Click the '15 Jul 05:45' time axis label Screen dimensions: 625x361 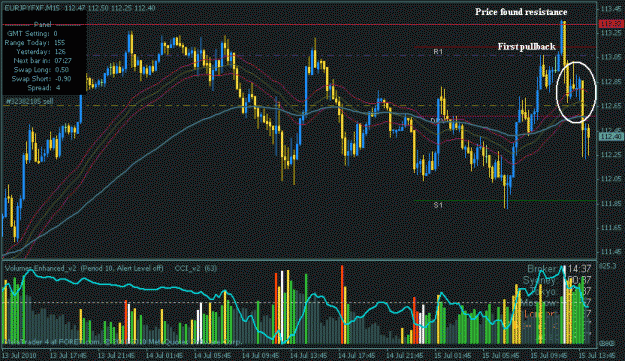coord(501,355)
